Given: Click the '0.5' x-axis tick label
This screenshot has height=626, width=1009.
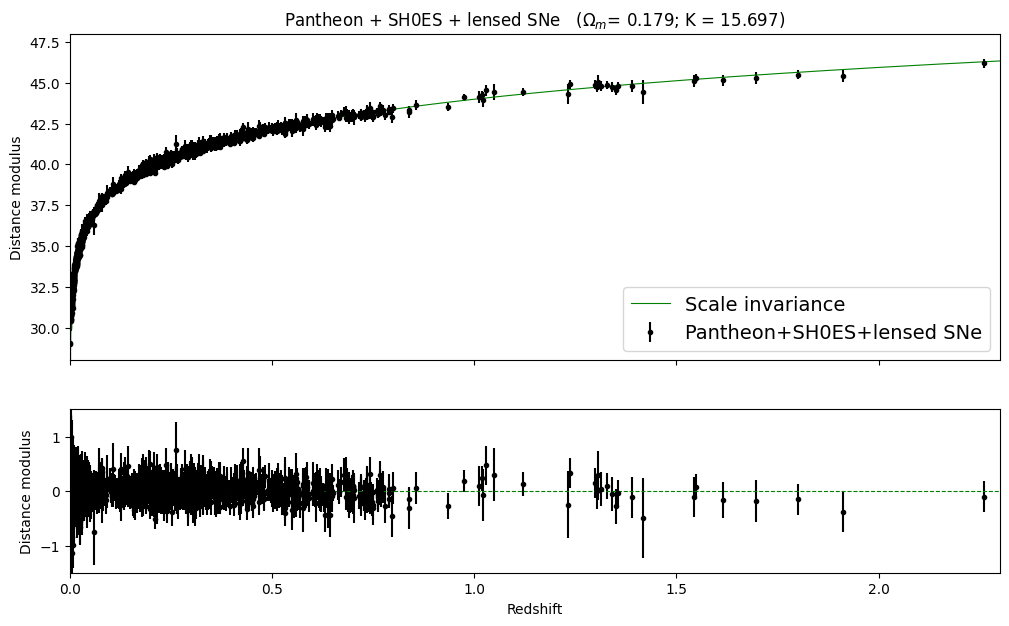Looking at the screenshot, I should coord(272,589).
